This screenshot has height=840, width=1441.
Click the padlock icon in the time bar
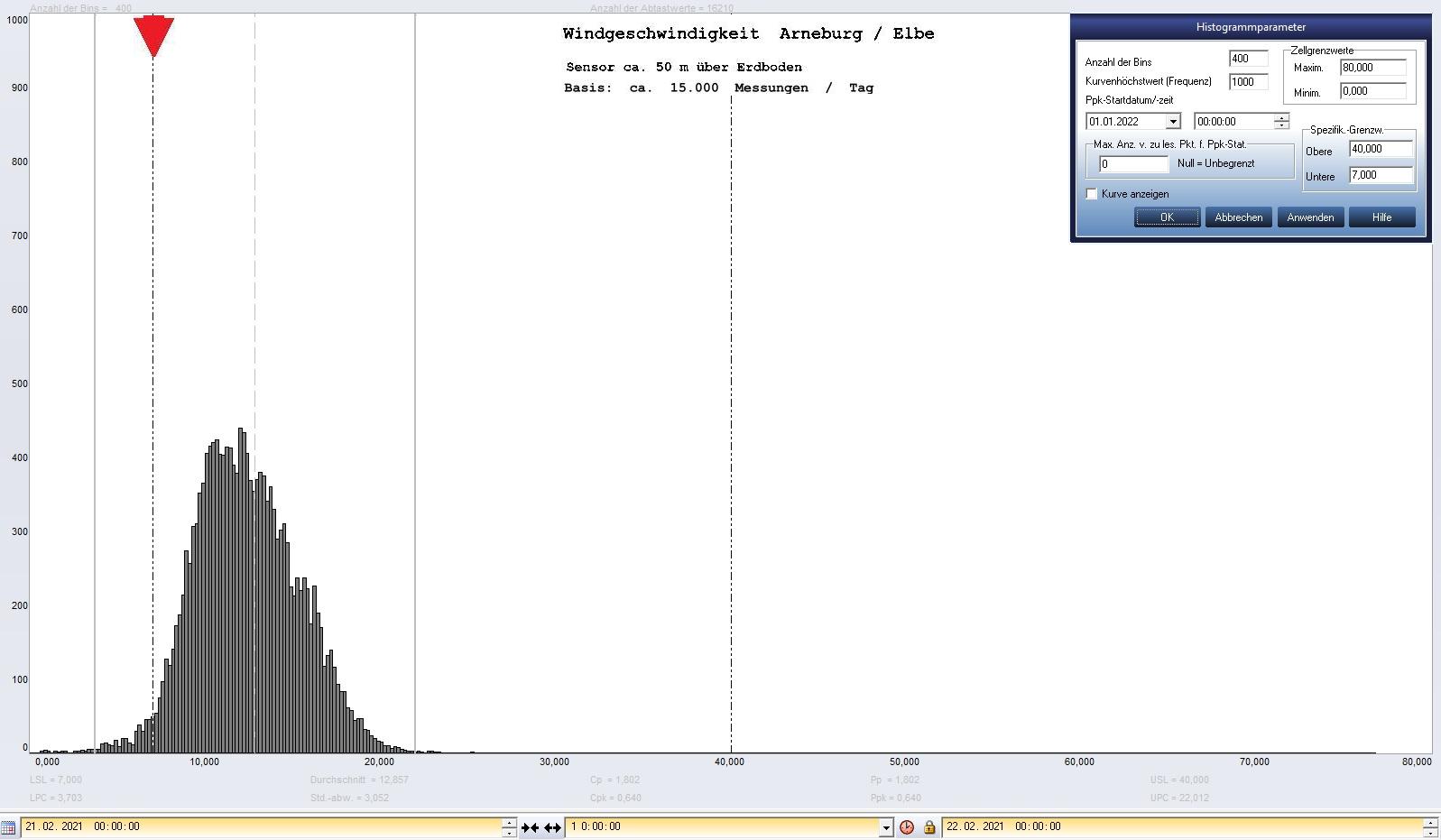(928, 827)
